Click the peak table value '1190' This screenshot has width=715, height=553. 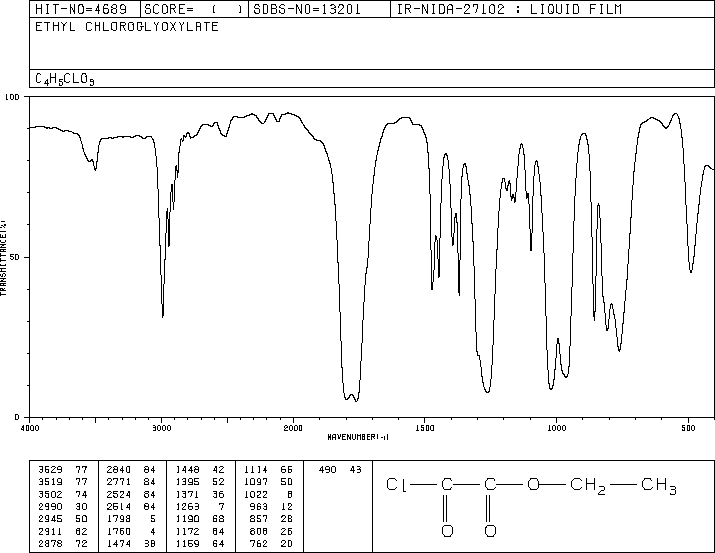(x=187, y=519)
